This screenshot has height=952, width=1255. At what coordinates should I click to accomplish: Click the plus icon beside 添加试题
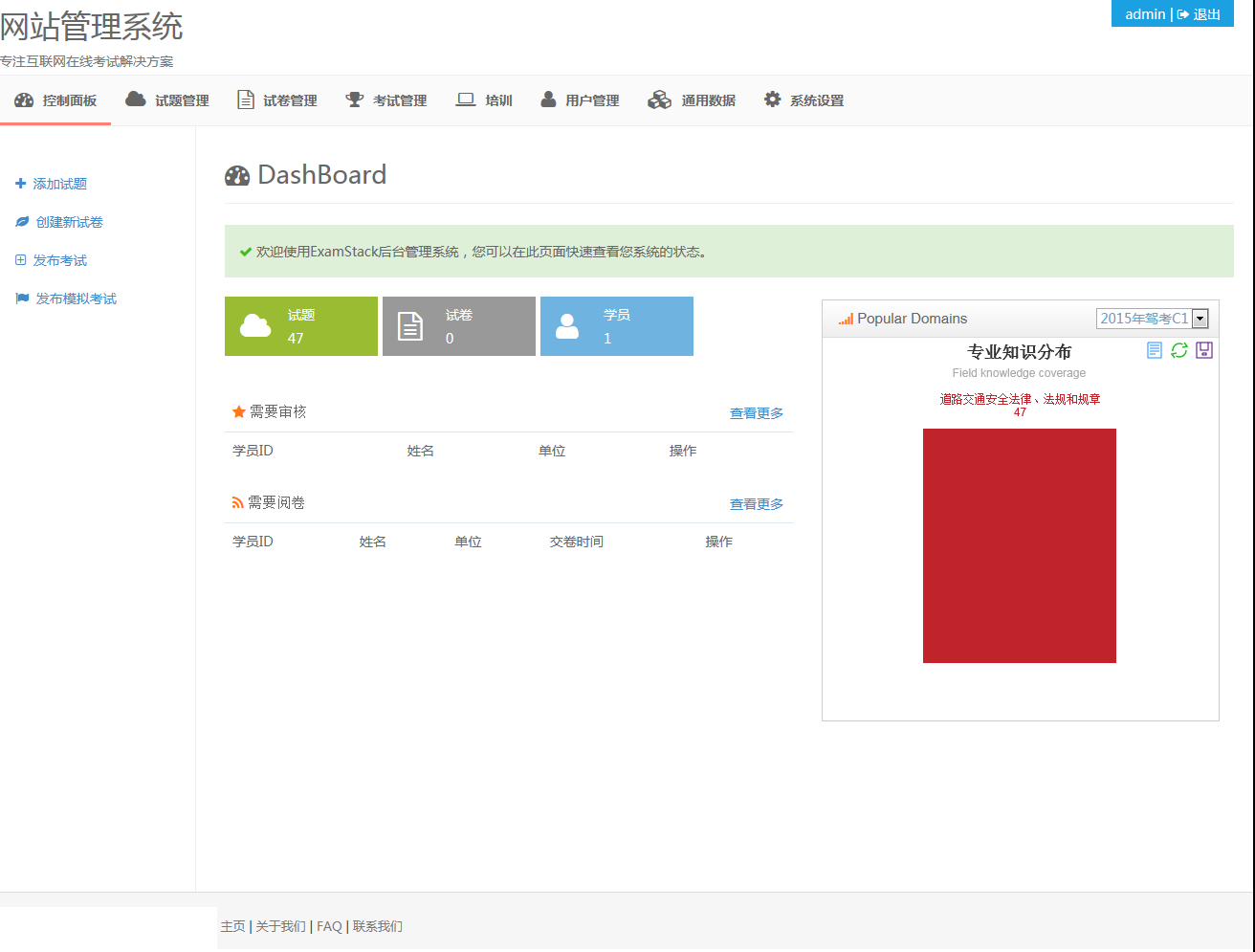pos(20,184)
